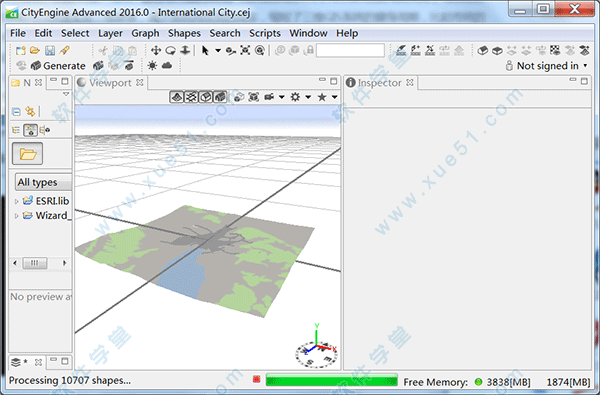
Task: Click the Frame Selection toolbar icon
Action: 245,50
